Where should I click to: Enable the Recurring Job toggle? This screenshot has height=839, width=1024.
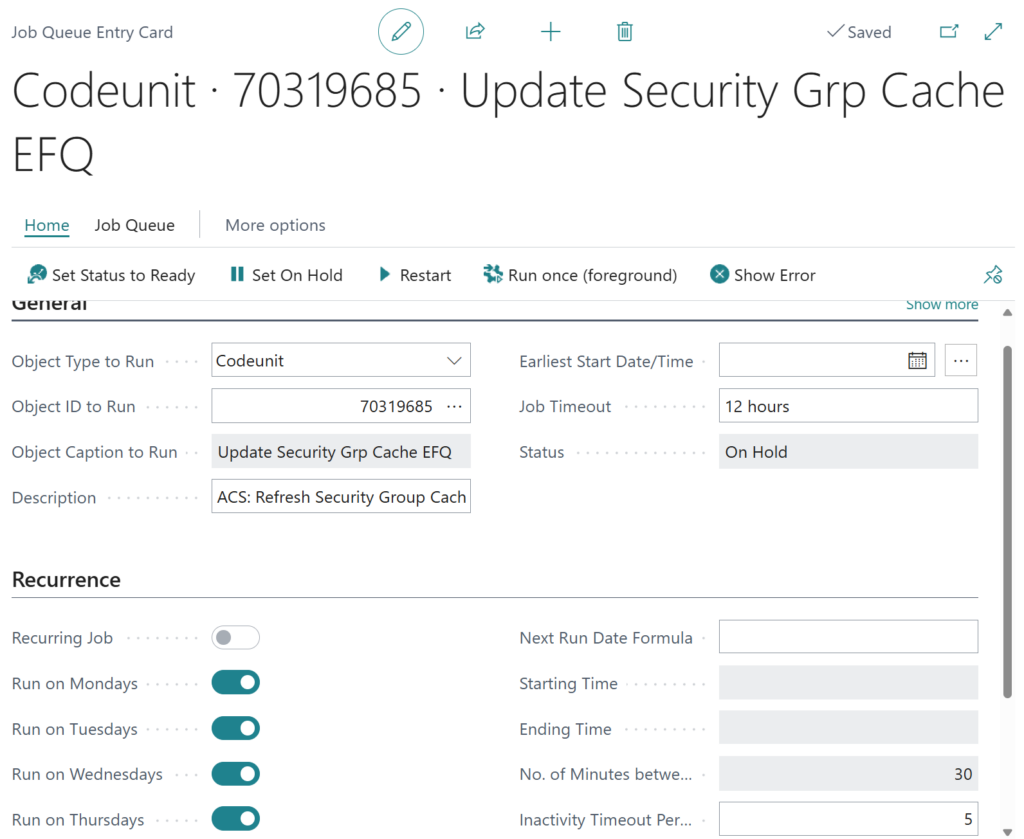click(x=236, y=638)
